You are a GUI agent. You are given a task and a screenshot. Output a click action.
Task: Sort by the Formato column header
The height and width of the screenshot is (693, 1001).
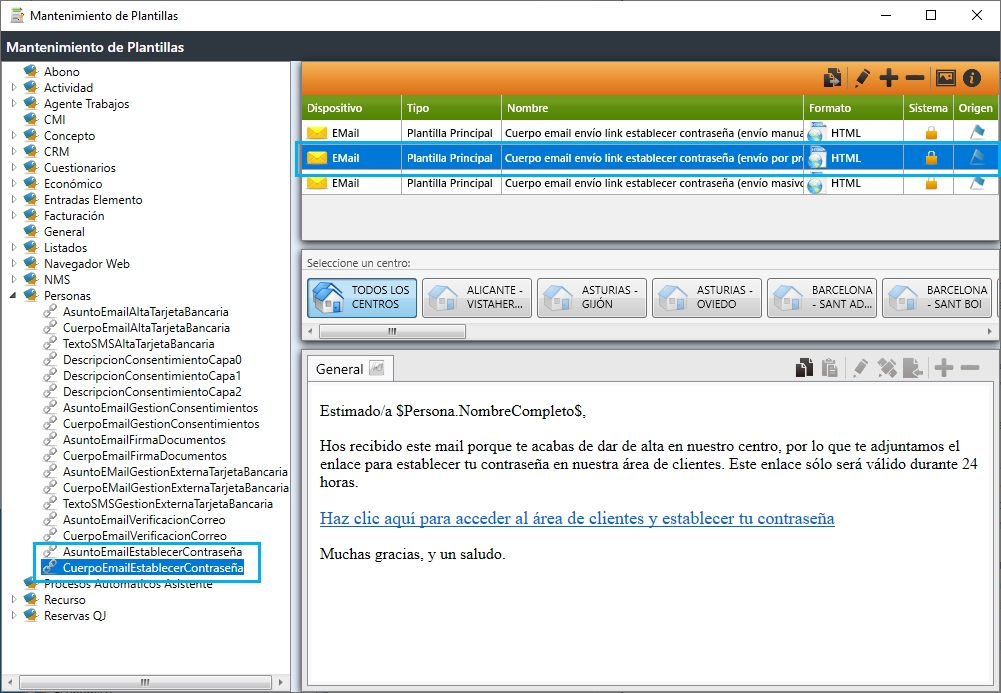(854, 108)
